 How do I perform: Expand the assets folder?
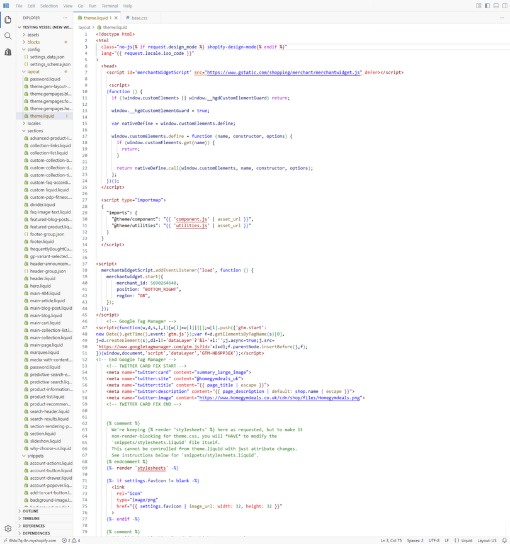(x=33, y=35)
